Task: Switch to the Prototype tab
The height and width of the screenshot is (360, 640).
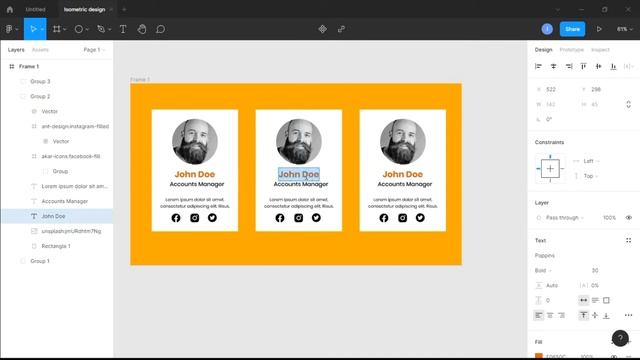Action: point(571,49)
